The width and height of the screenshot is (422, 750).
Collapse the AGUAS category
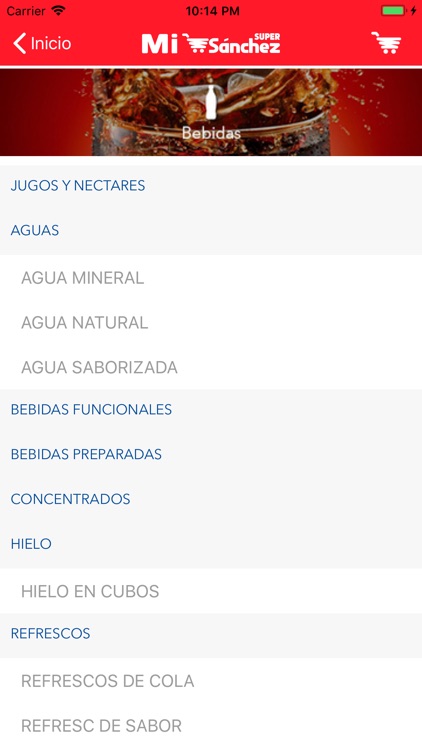tap(211, 230)
